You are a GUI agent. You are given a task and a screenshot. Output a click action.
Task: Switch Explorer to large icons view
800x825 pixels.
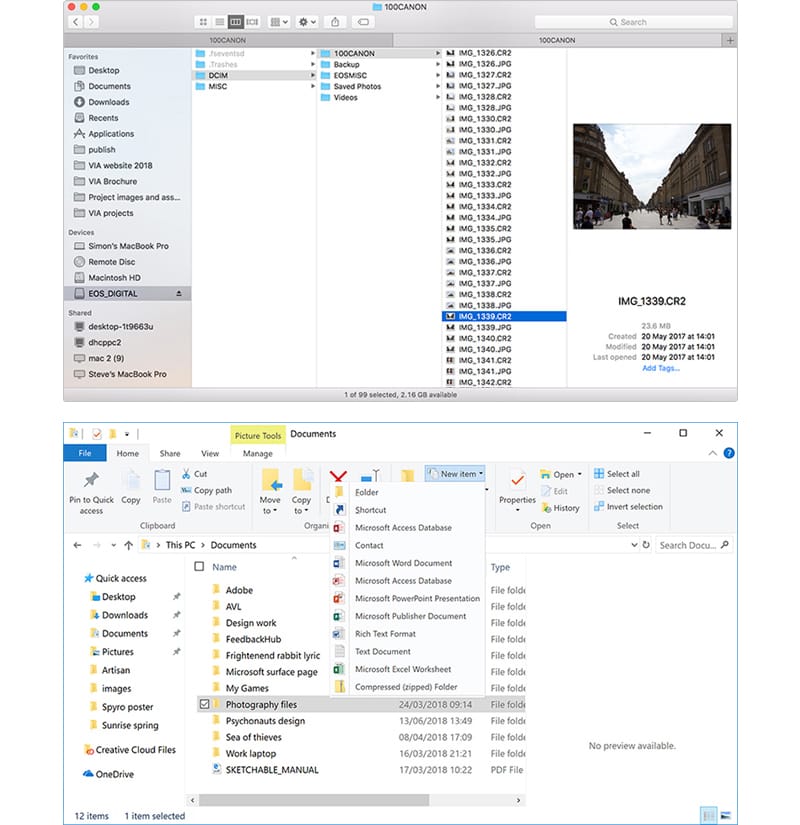[x=726, y=816]
